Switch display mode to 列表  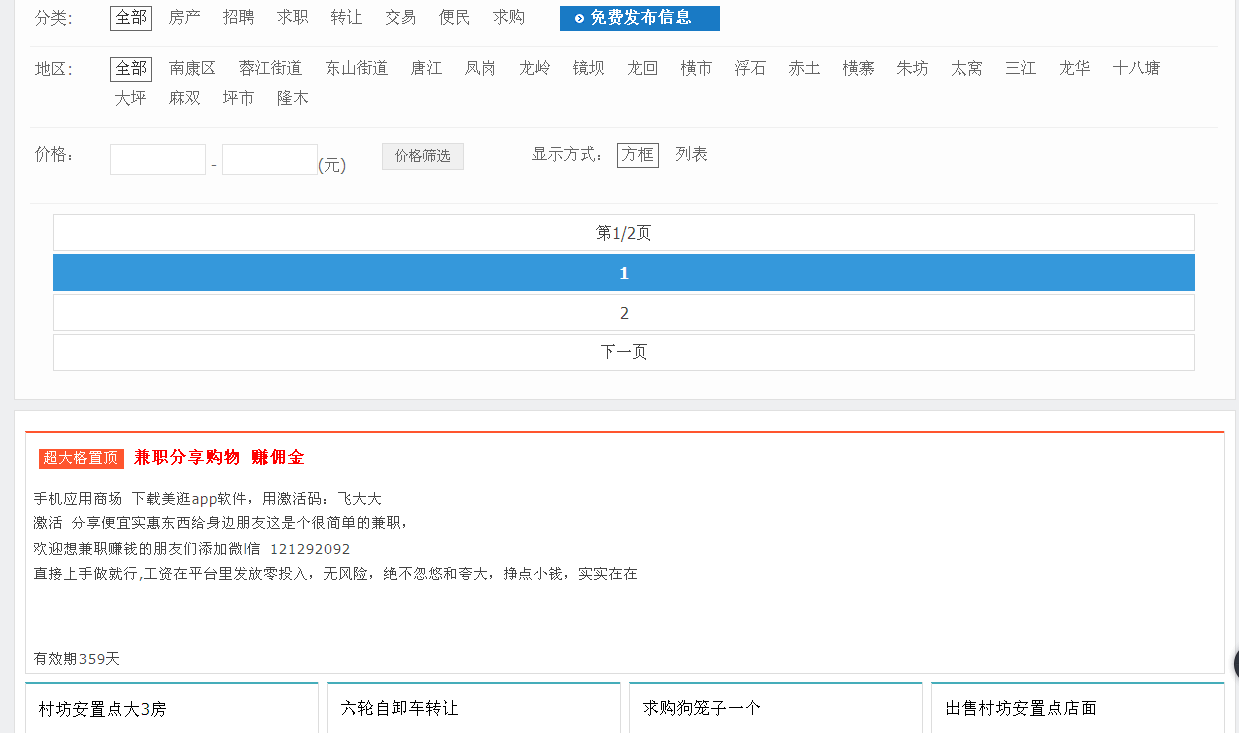click(x=691, y=155)
